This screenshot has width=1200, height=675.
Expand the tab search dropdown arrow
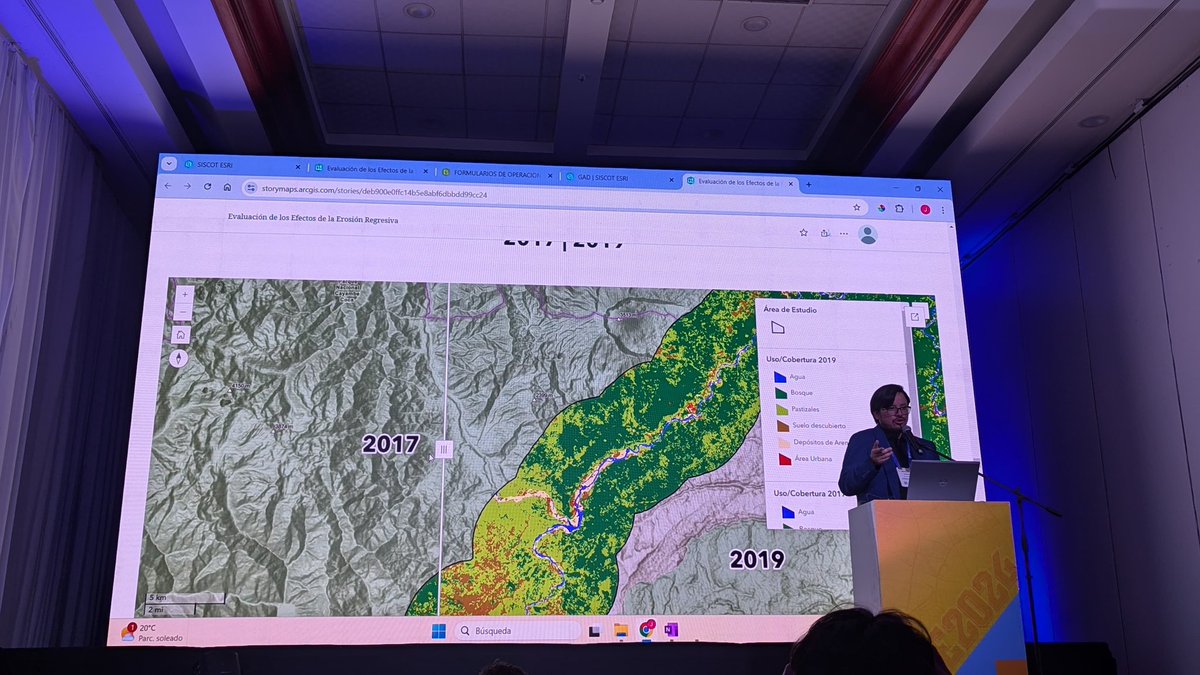pos(168,164)
